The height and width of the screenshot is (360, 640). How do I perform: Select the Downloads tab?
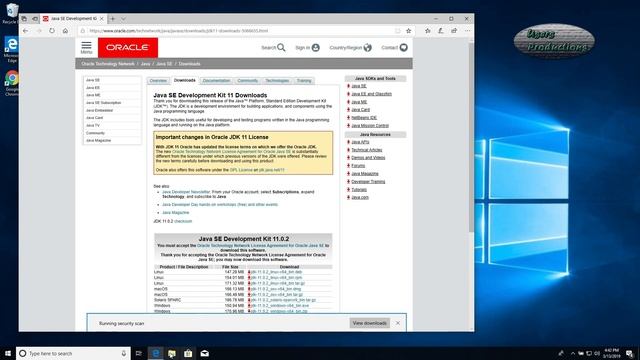(x=184, y=80)
